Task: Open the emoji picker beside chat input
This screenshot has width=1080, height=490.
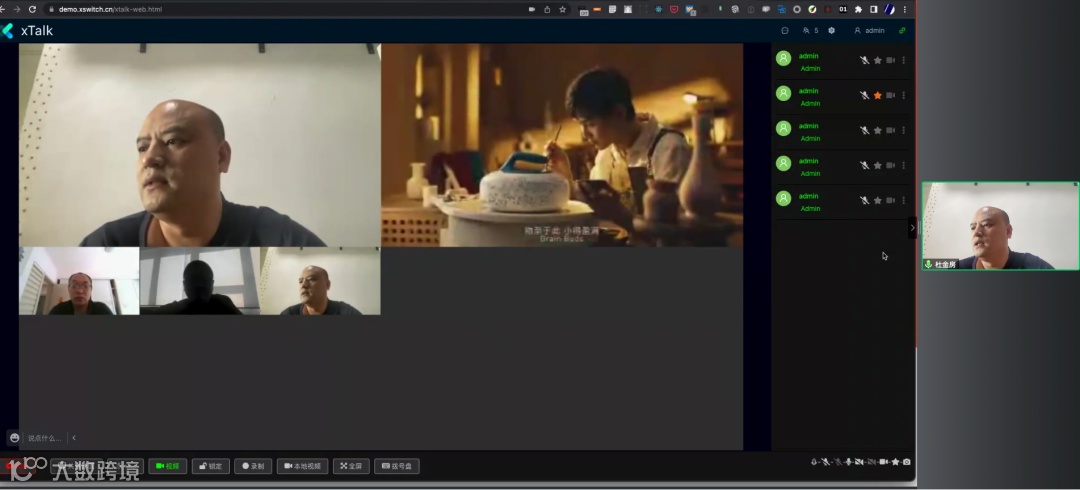Action: (14, 438)
